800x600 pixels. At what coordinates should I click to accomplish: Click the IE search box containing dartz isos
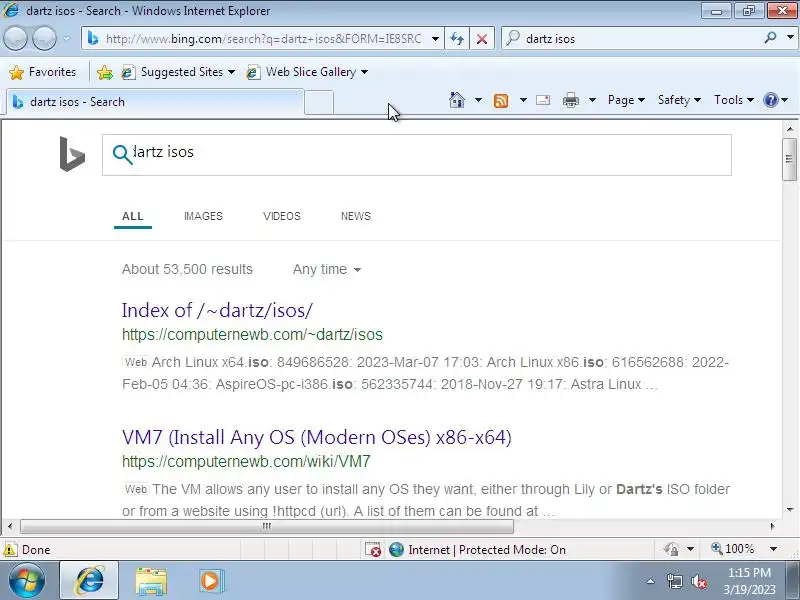[630, 39]
